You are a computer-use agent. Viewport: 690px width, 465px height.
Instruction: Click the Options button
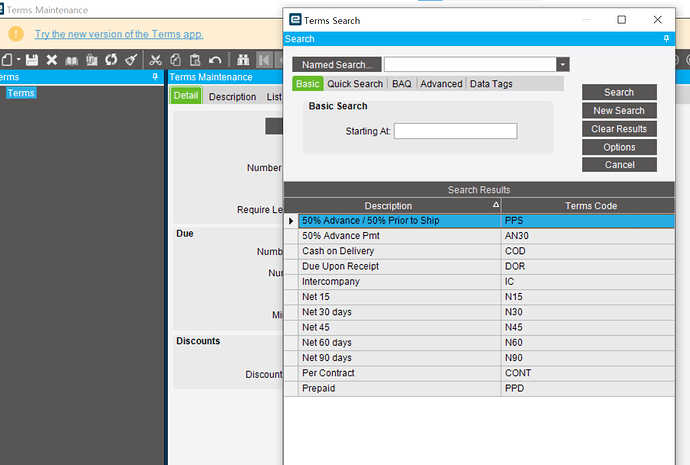619,147
